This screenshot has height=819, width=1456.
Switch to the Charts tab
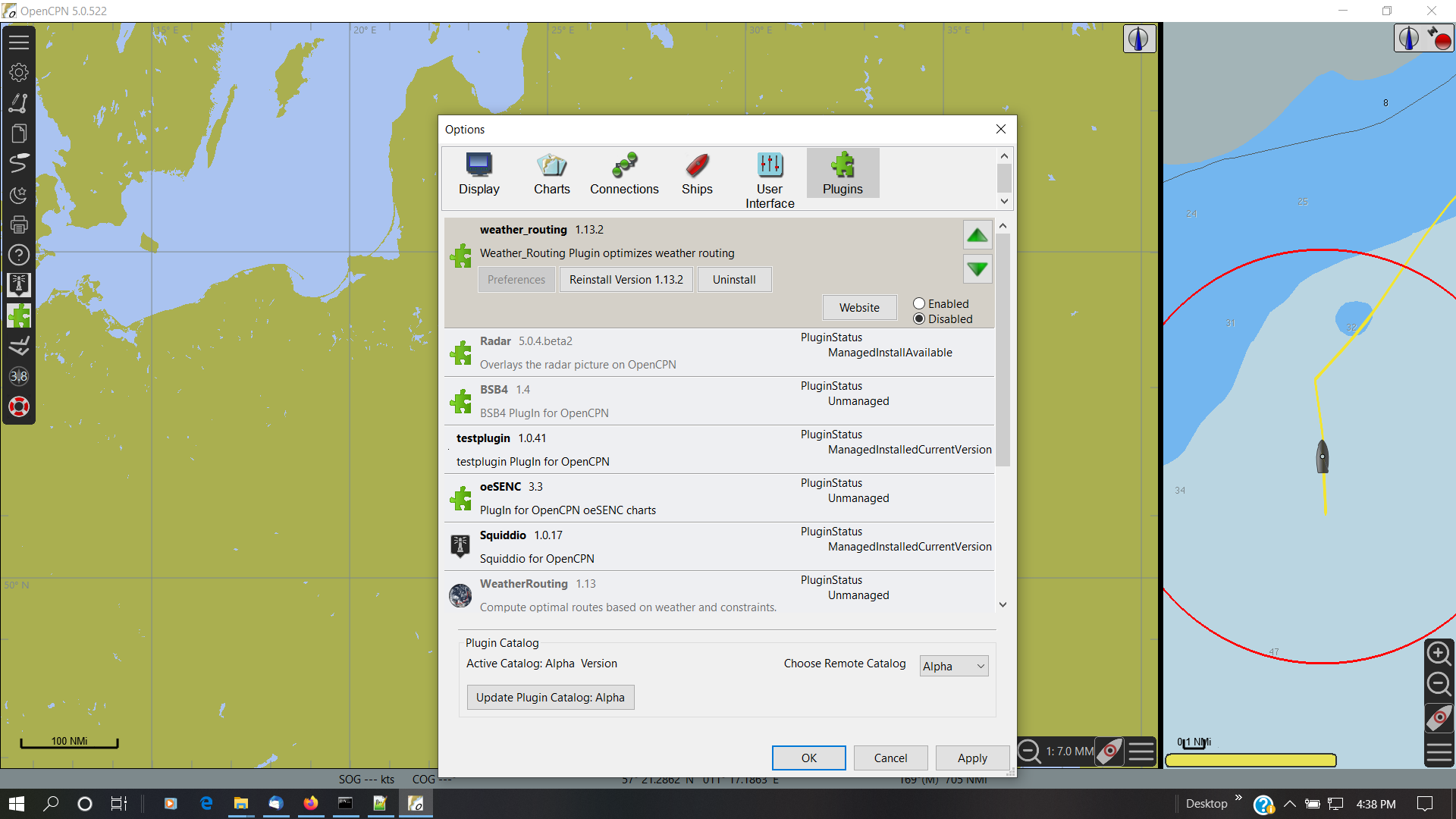552,174
